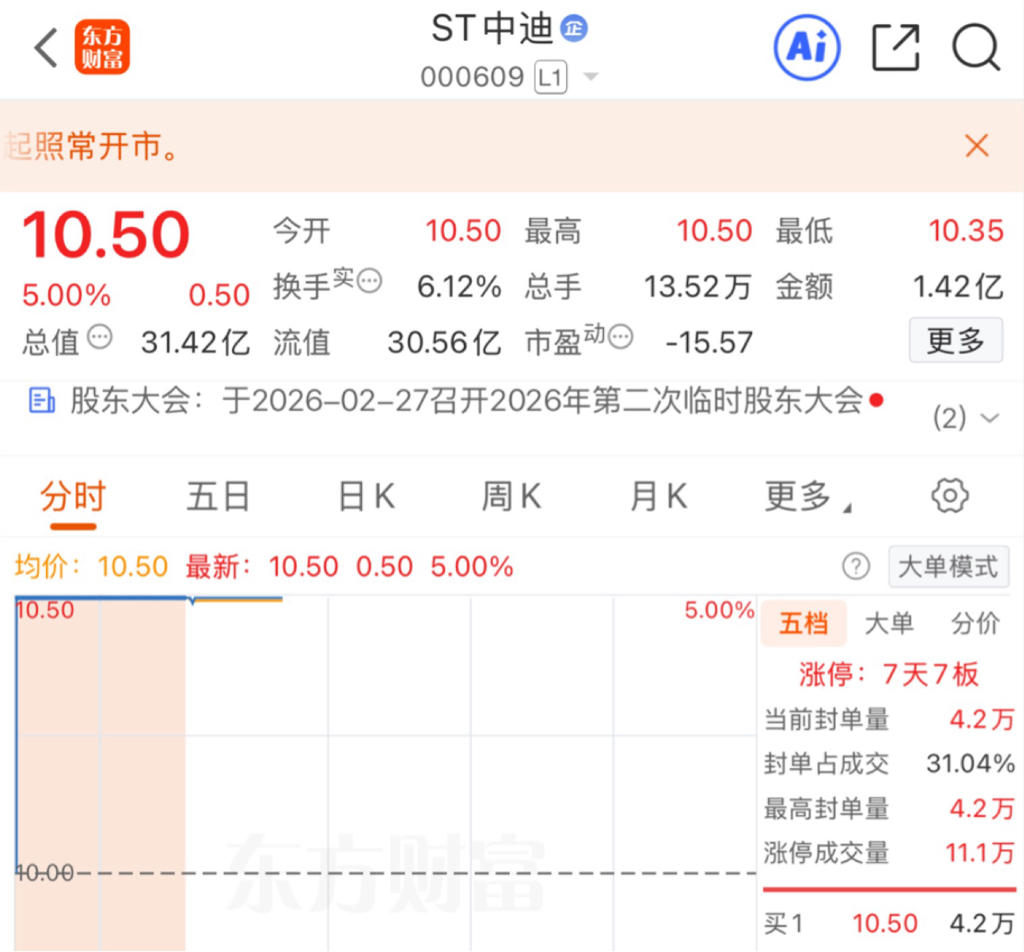Viewport: 1024px width, 952px height.
Task: Select the 分时 chart tab
Action: [x=73, y=496]
